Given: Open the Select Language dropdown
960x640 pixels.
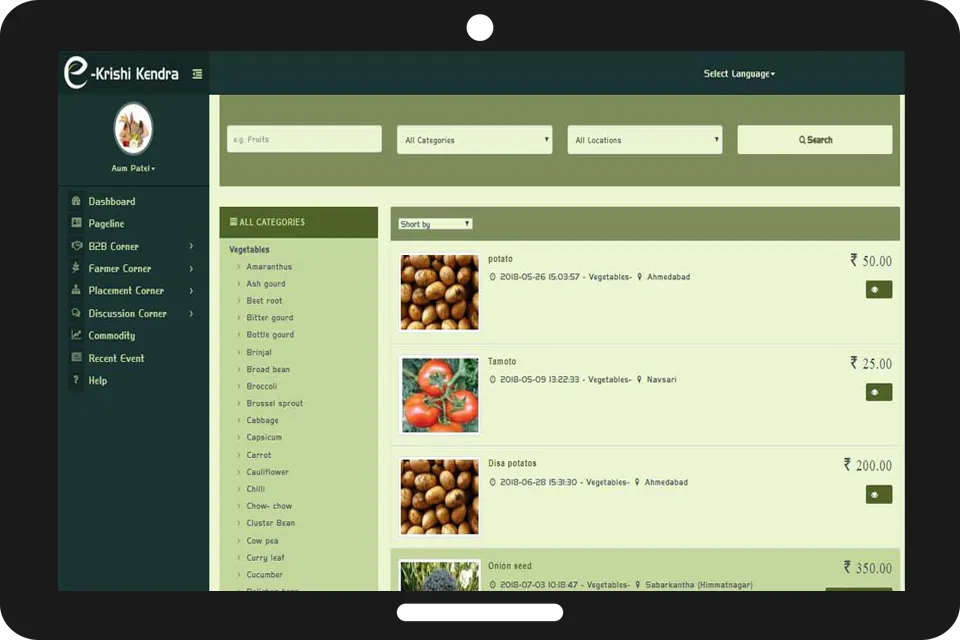Looking at the screenshot, I should [739, 73].
